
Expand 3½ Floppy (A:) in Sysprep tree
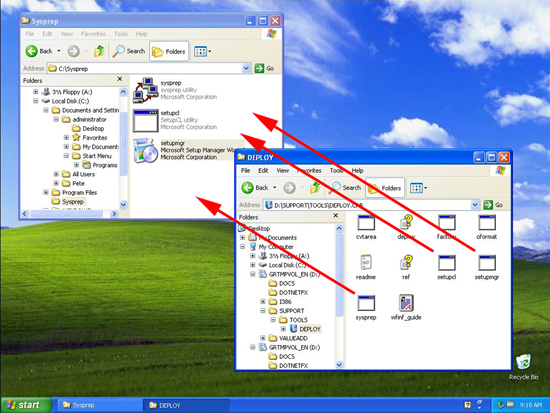tap(36, 92)
